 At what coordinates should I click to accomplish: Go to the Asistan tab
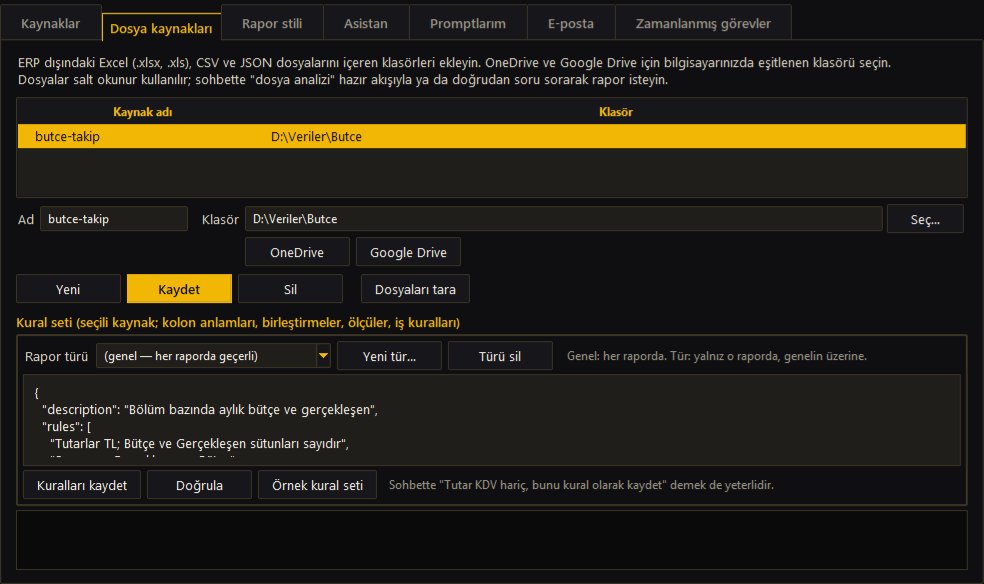(x=366, y=23)
